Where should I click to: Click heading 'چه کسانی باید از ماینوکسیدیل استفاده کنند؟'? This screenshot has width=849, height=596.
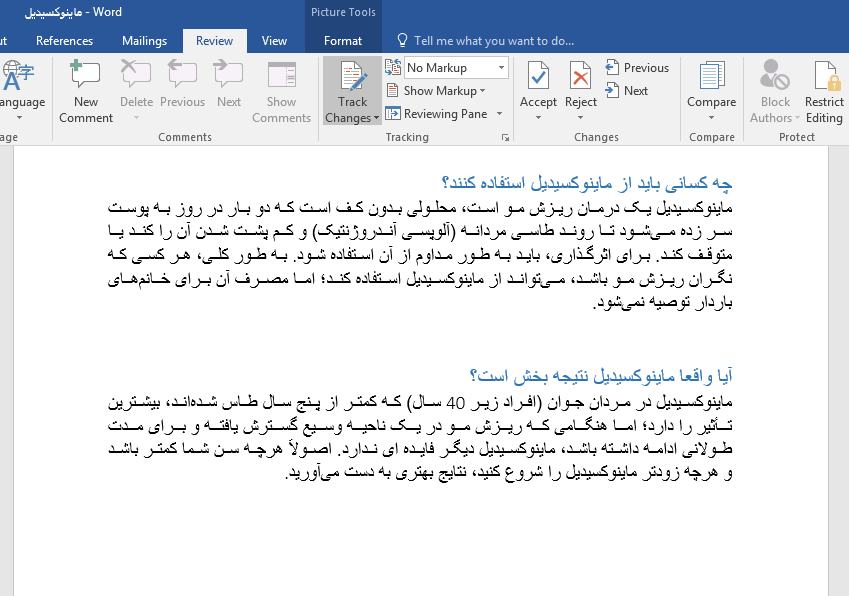coord(587,184)
